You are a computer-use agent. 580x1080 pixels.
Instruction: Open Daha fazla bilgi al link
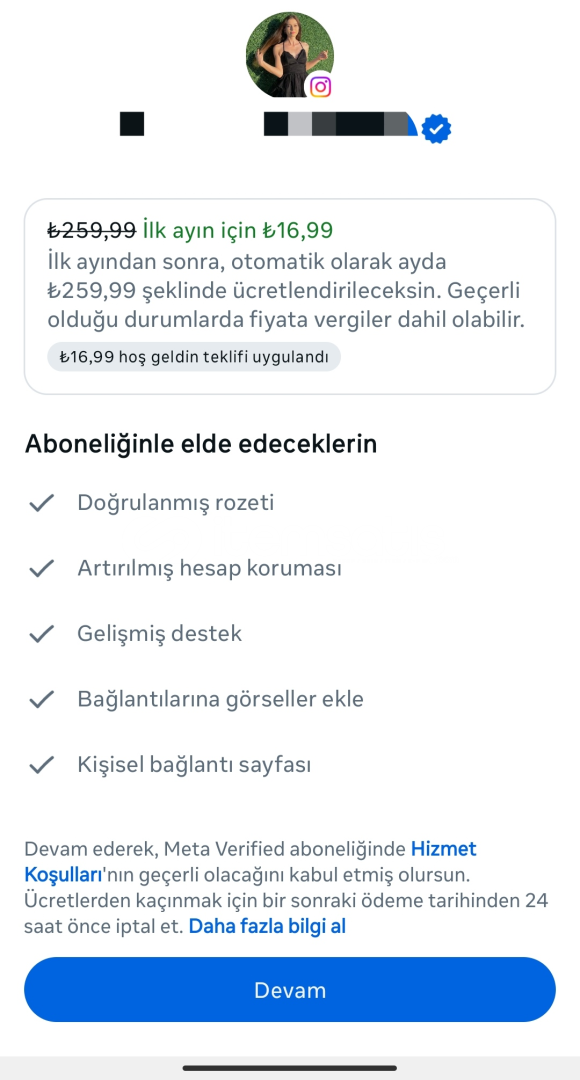click(x=267, y=926)
